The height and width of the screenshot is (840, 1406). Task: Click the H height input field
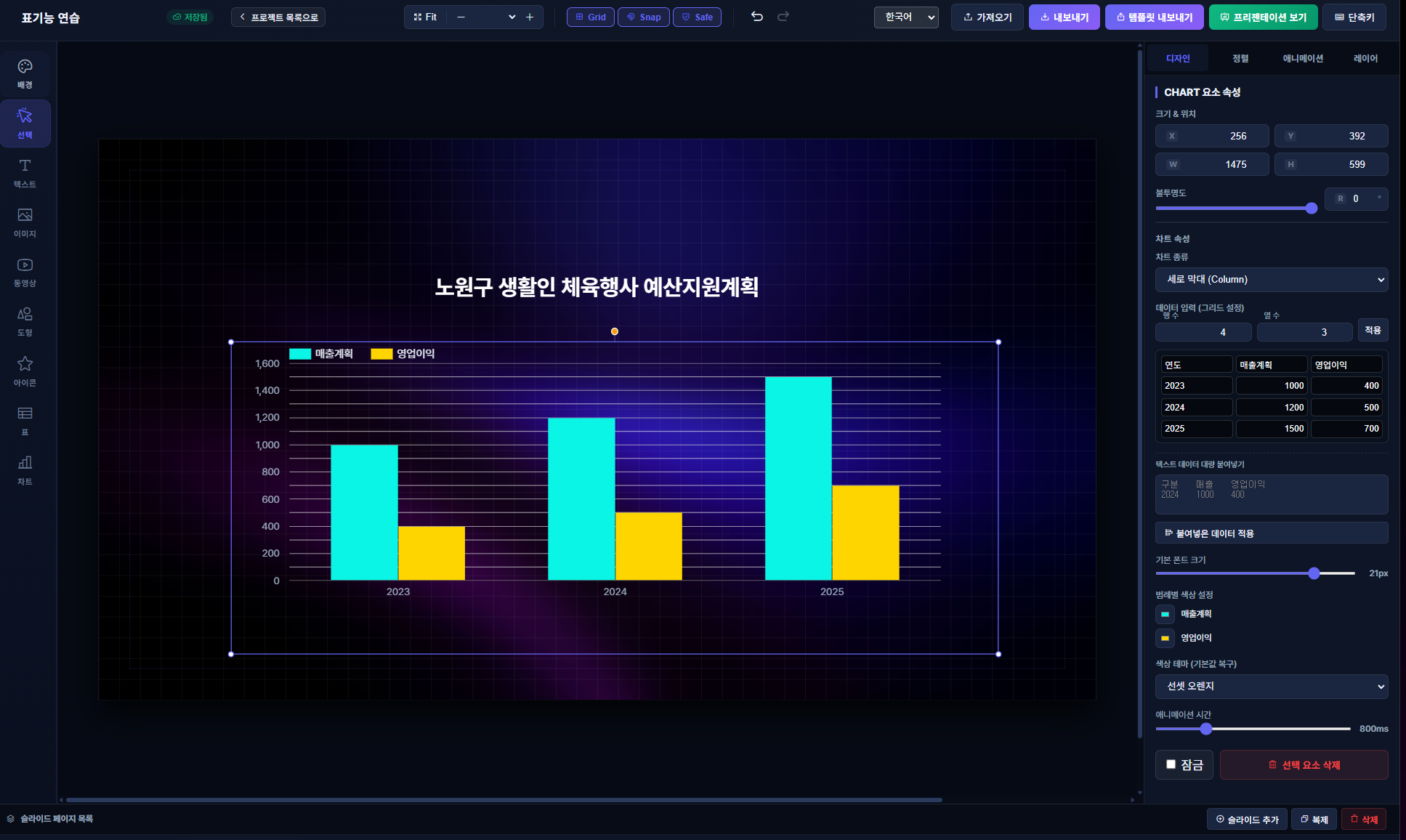[x=1331, y=164]
